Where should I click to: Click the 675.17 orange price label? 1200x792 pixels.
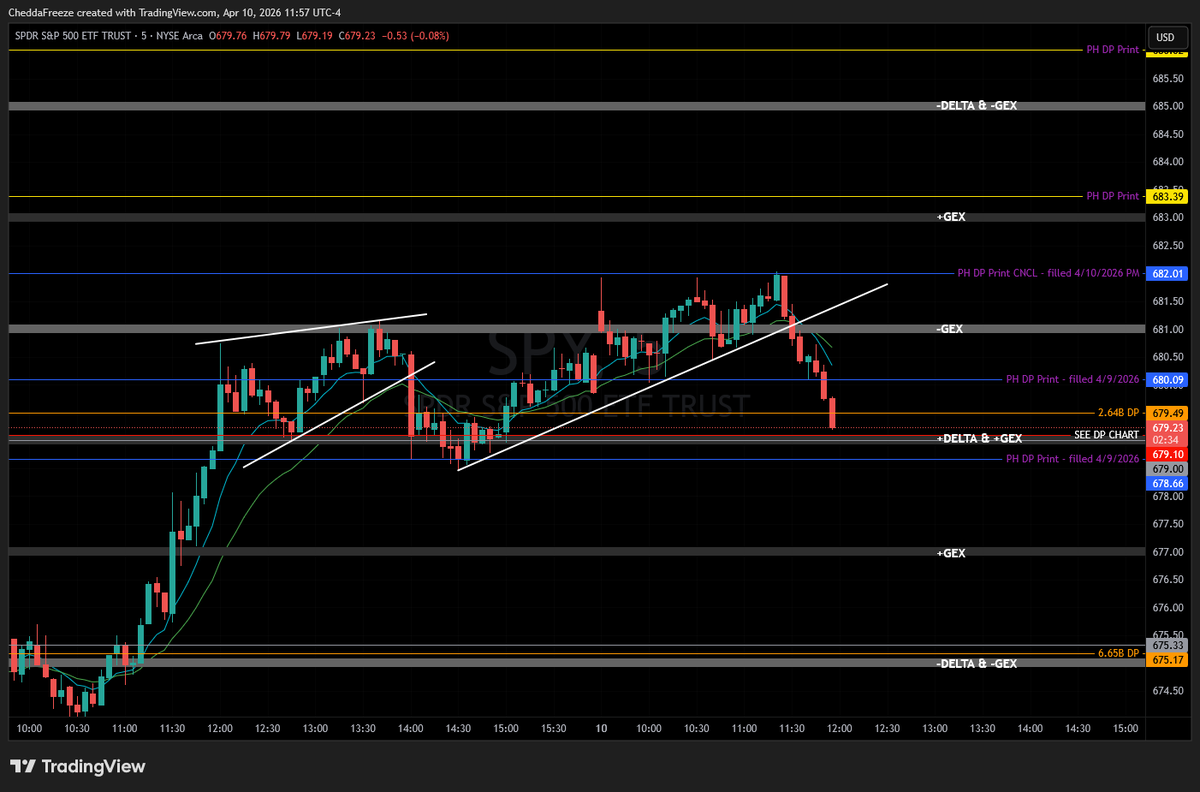pyautogui.click(x=1168, y=660)
